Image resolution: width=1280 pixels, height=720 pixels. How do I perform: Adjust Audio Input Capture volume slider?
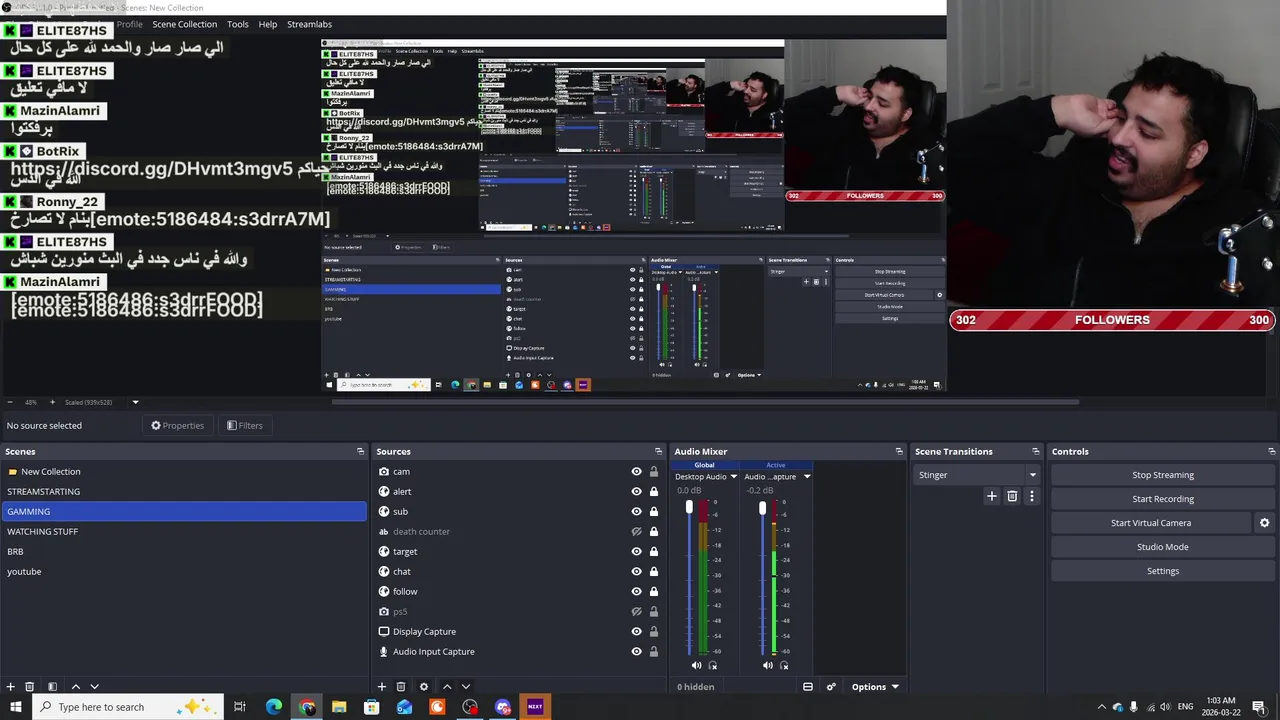[762, 510]
